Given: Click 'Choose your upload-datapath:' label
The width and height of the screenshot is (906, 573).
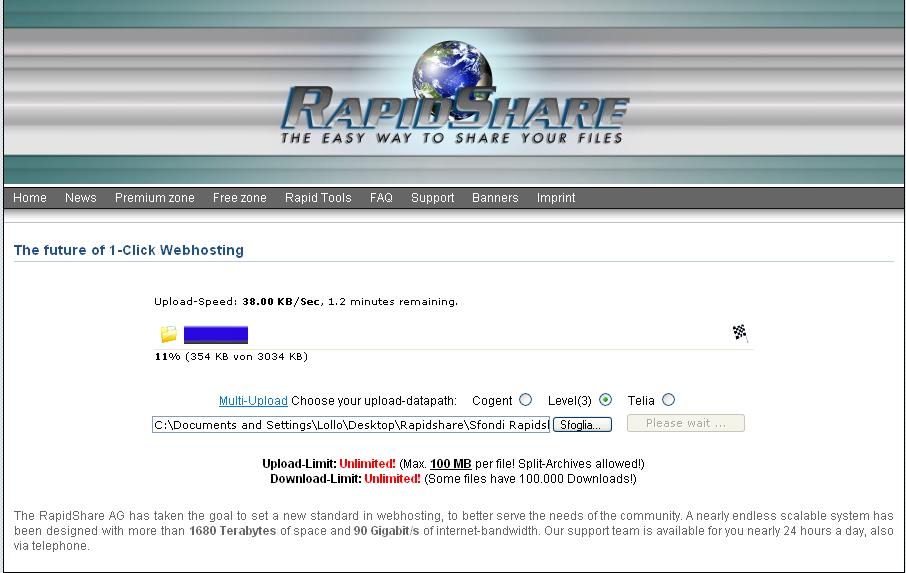Looking at the screenshot, I should 374,401.
